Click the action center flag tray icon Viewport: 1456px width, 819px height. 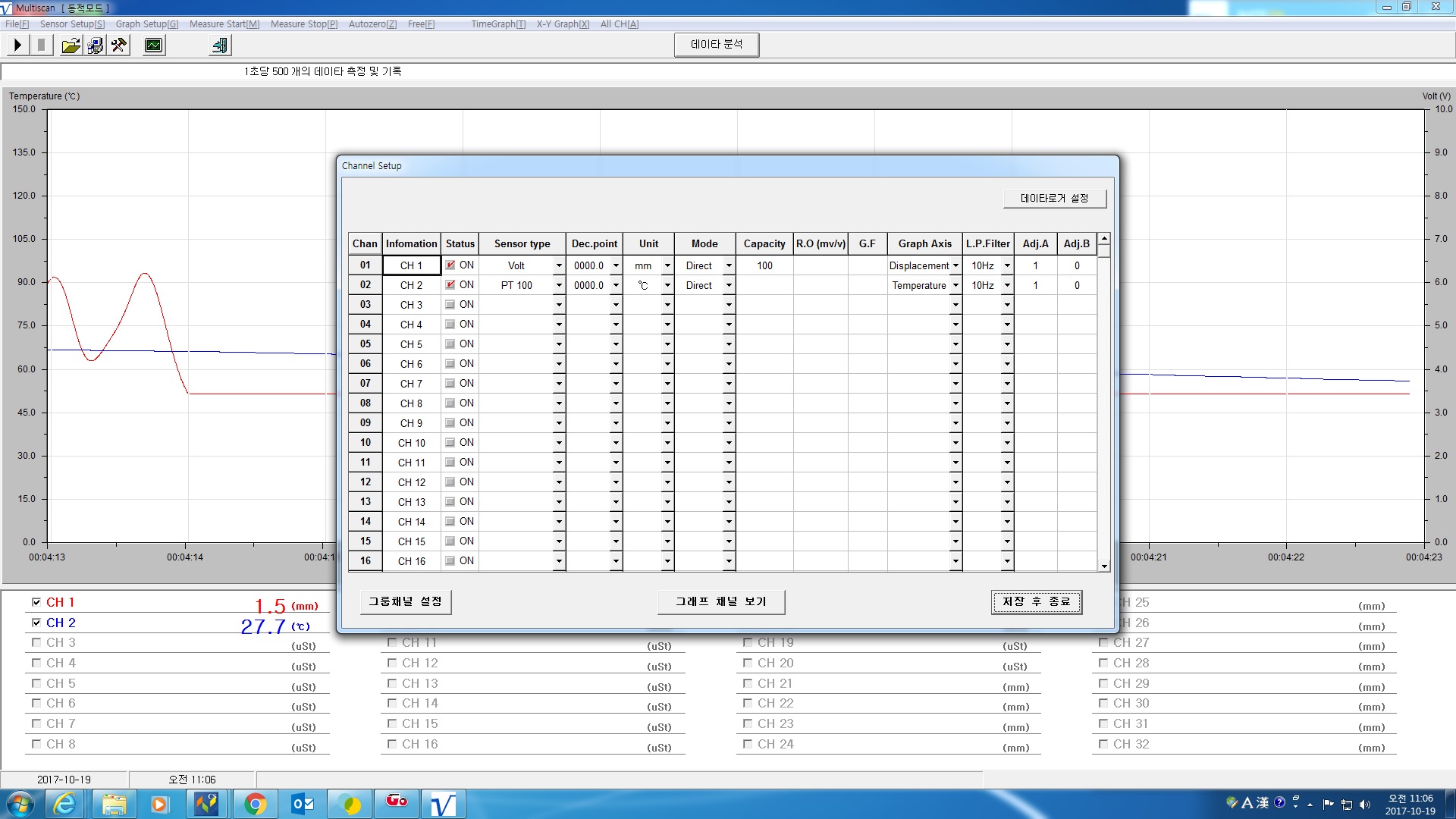1328,804
